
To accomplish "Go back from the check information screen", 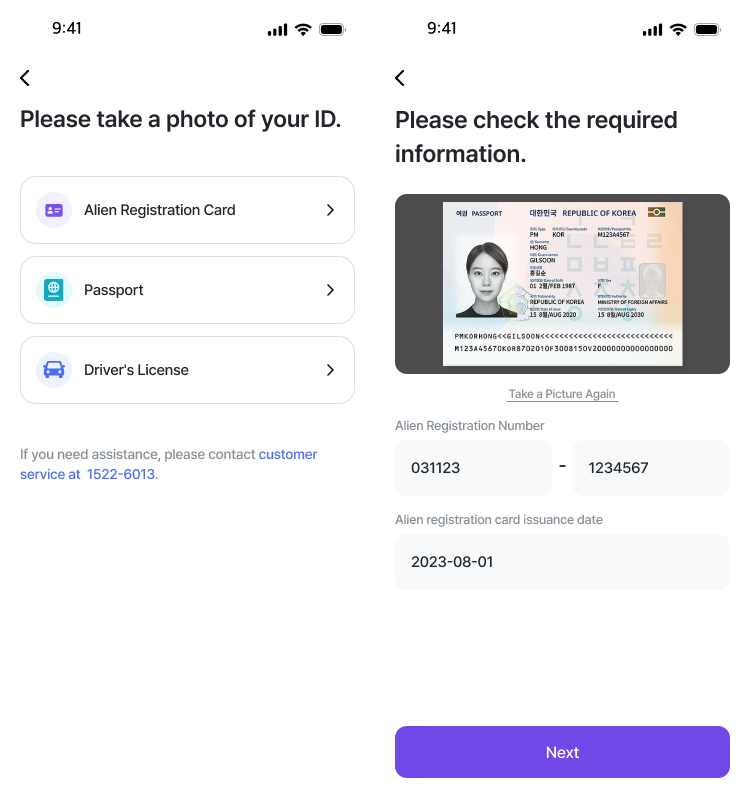I will pos(399,78).
